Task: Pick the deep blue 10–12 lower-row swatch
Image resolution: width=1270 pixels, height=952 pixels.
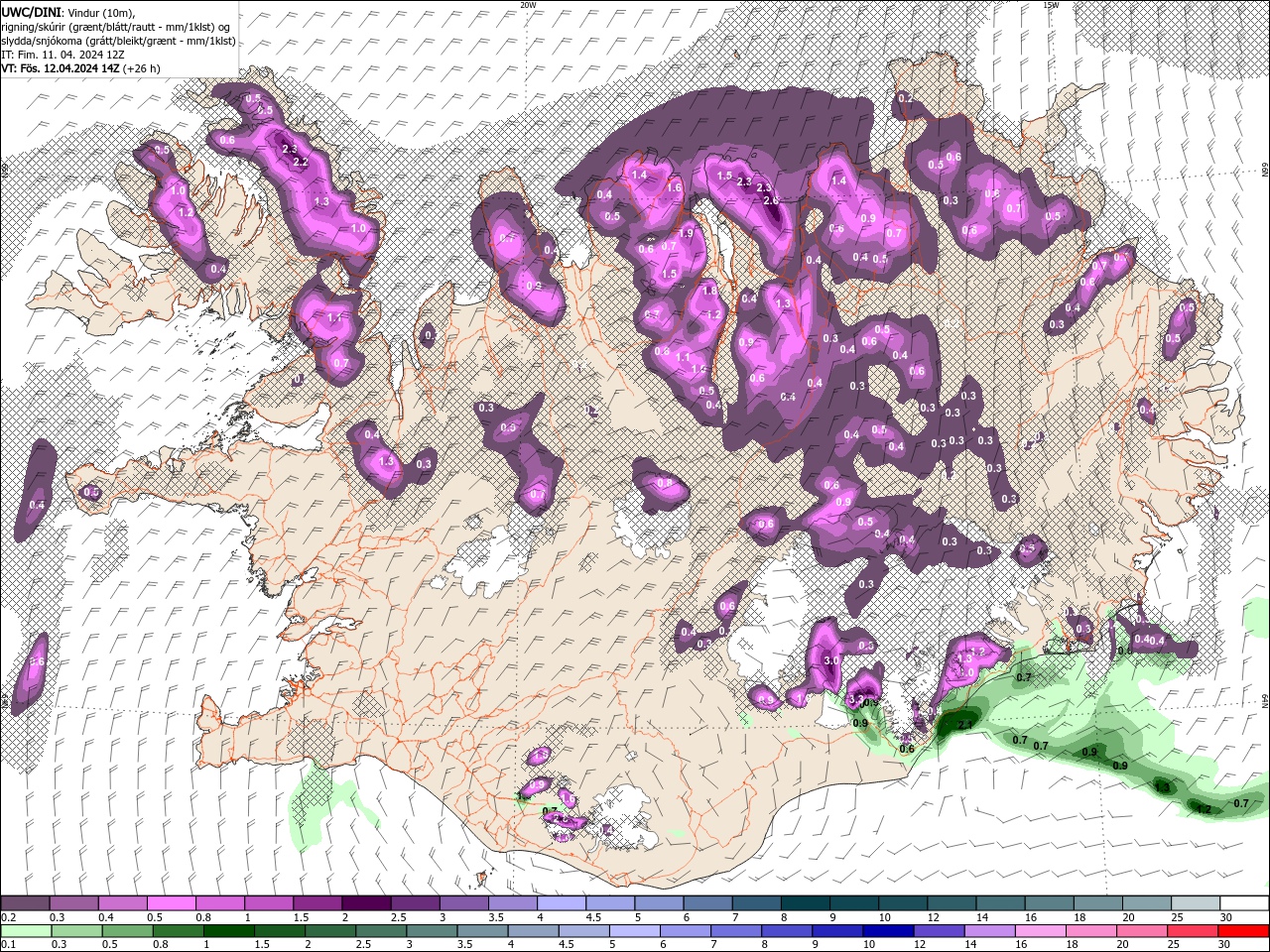Action: coord(888,931)
